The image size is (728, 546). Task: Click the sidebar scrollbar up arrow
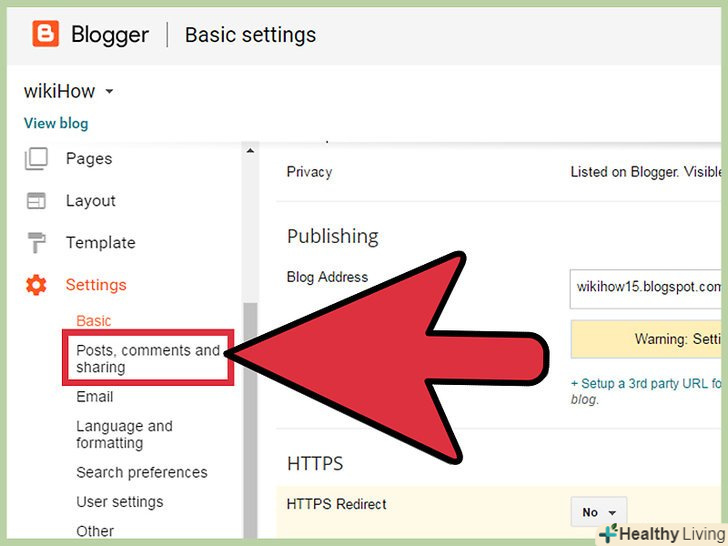click(x=250, y=151)
